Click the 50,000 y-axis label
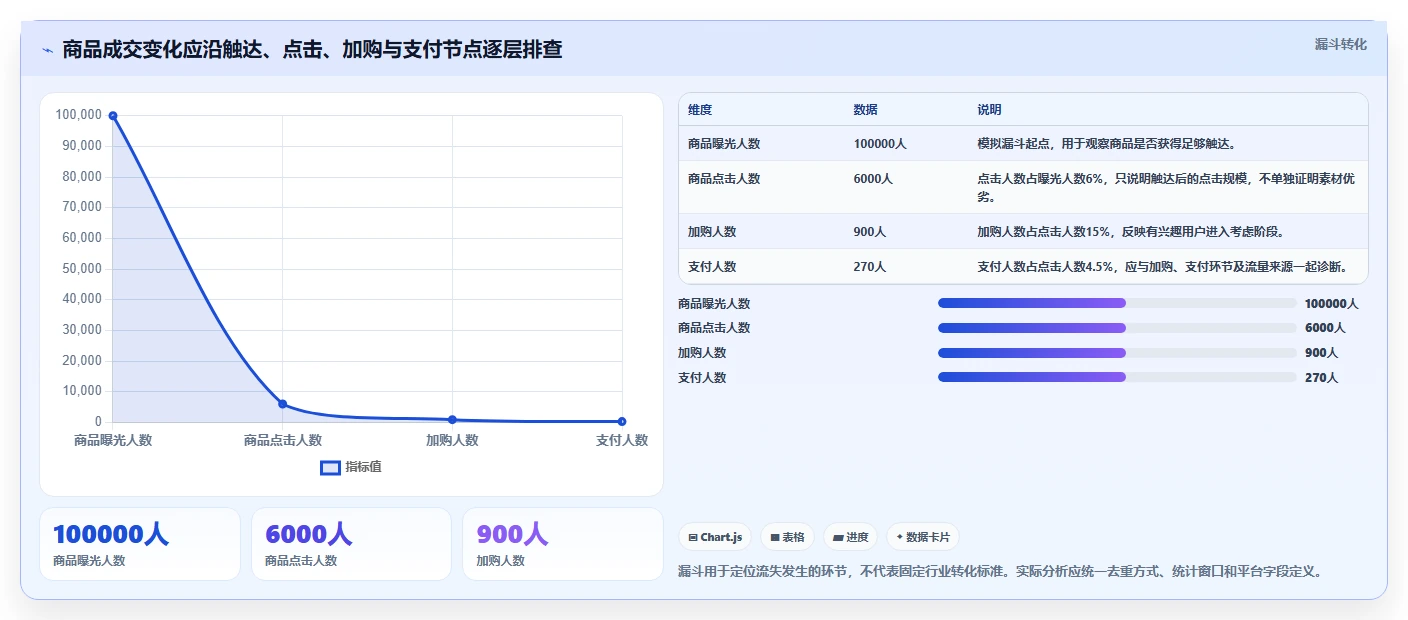Screen dimensions: 1408x620 tap(81, 268)
